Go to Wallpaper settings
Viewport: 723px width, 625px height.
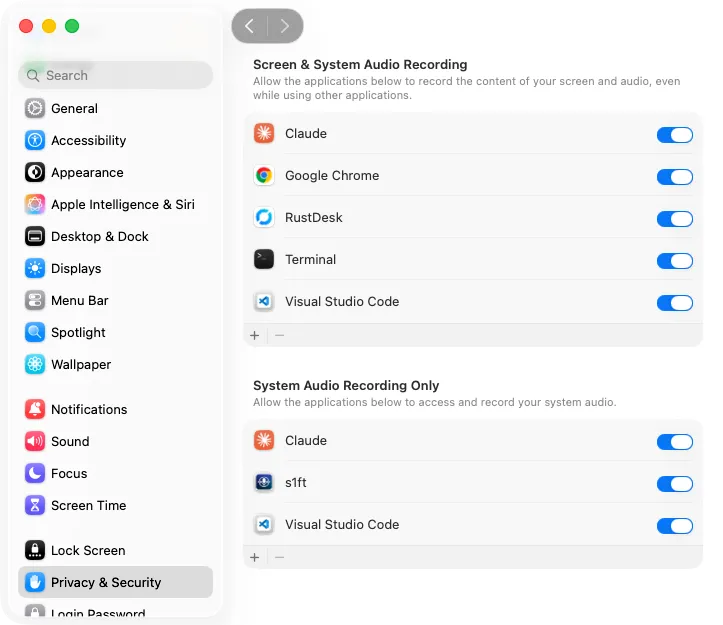tap(115, 364)
